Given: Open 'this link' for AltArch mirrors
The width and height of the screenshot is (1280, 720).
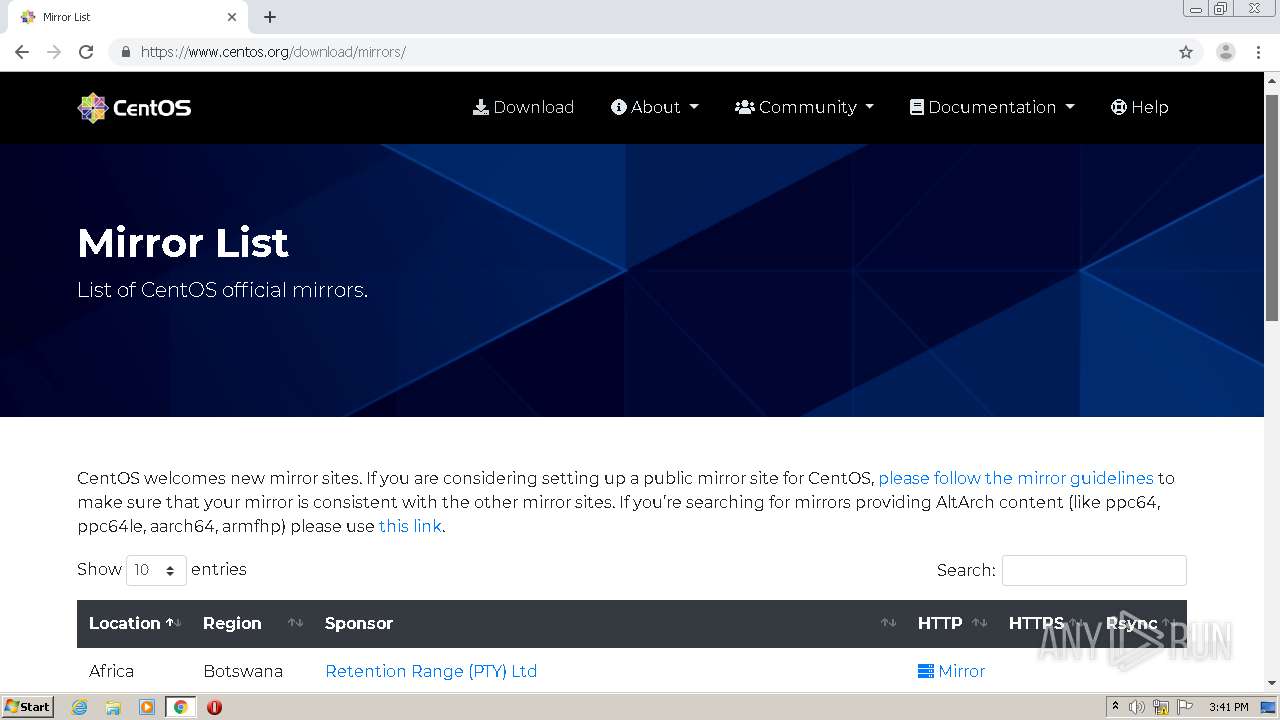Looking at the screenshot, I should [410, 526].
